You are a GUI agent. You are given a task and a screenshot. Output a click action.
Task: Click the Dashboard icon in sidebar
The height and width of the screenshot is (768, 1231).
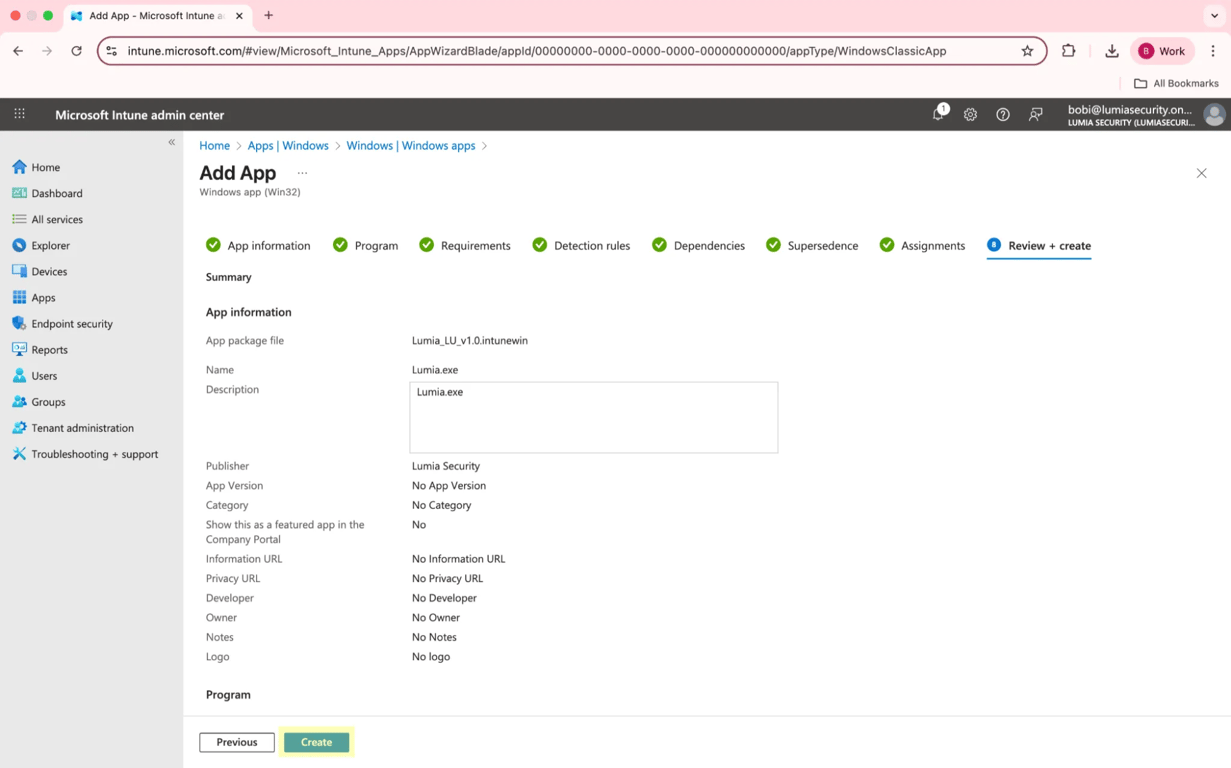click(x=19, y=193)
